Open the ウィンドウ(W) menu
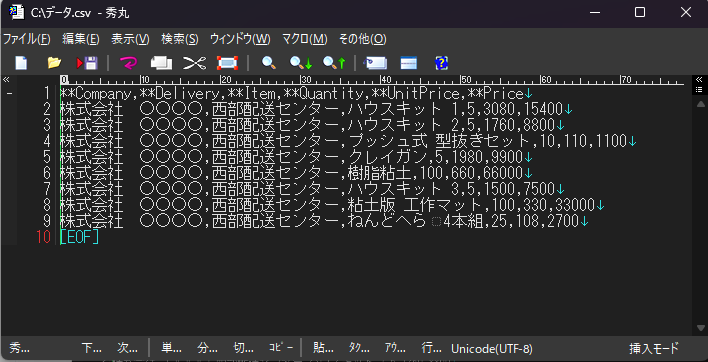 [240, 39]
